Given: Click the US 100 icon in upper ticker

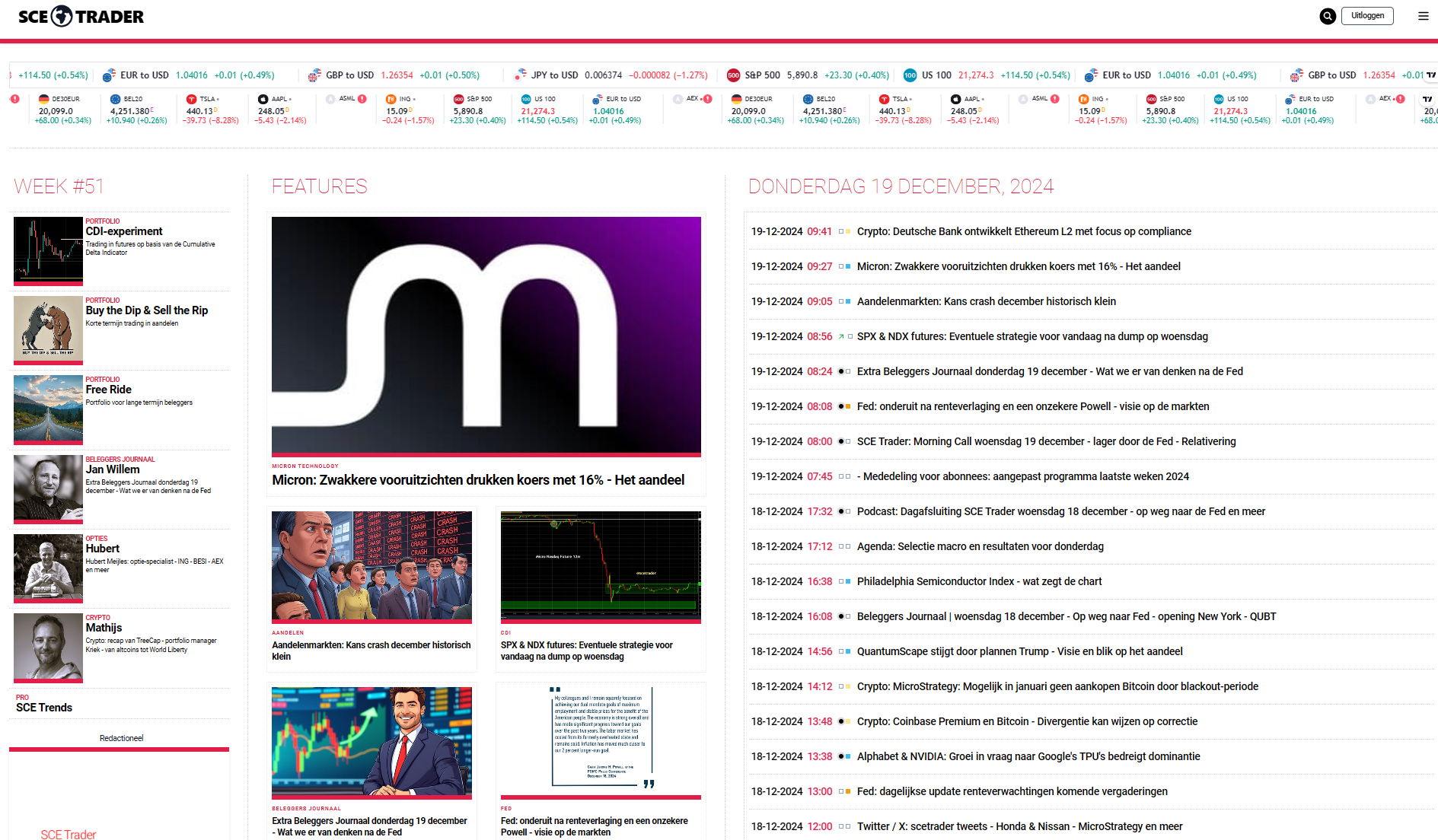Looking at the screenshot, I should point(910,75).
